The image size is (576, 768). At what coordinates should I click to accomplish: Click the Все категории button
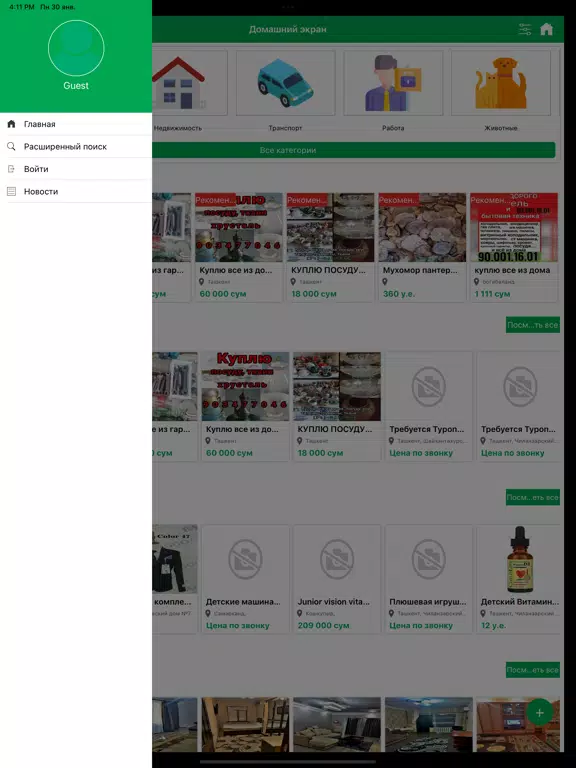pos(354,150)
